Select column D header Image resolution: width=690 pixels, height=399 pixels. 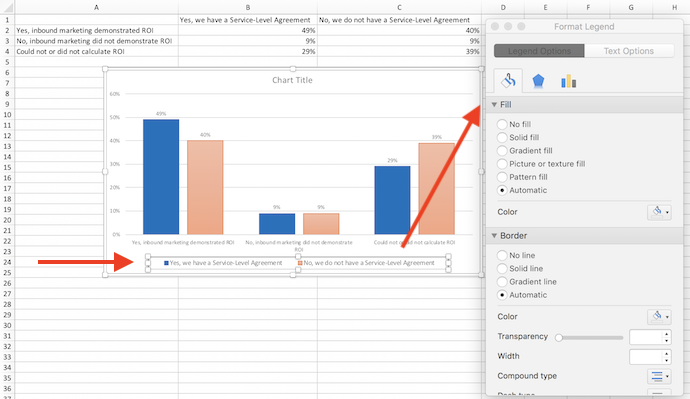click(x=503, y=7)
